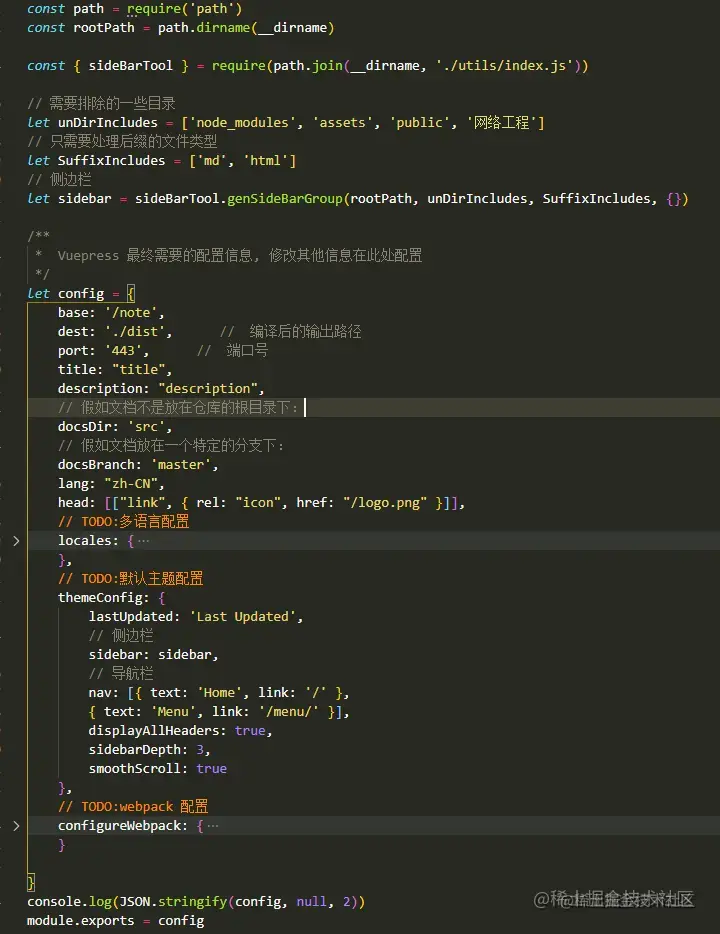720x934 pixels.
Task: Click the 'Home' nav text string
Action: pos(219,693)
